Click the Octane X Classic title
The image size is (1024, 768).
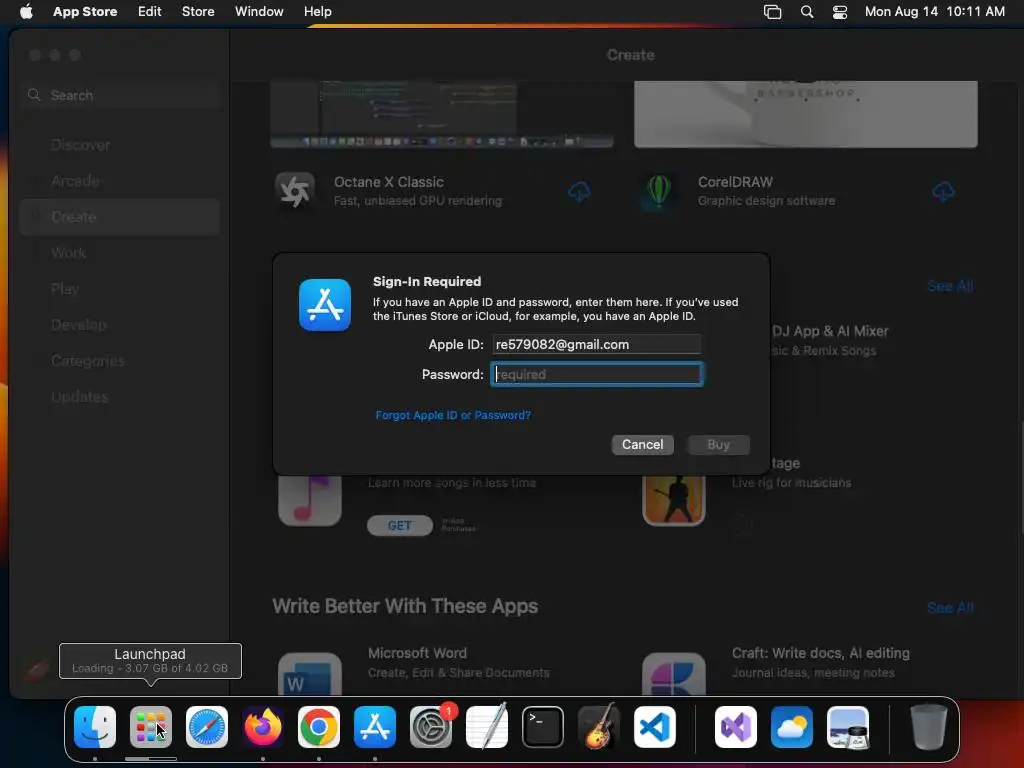pyautogui.click(x=389, y=182)
